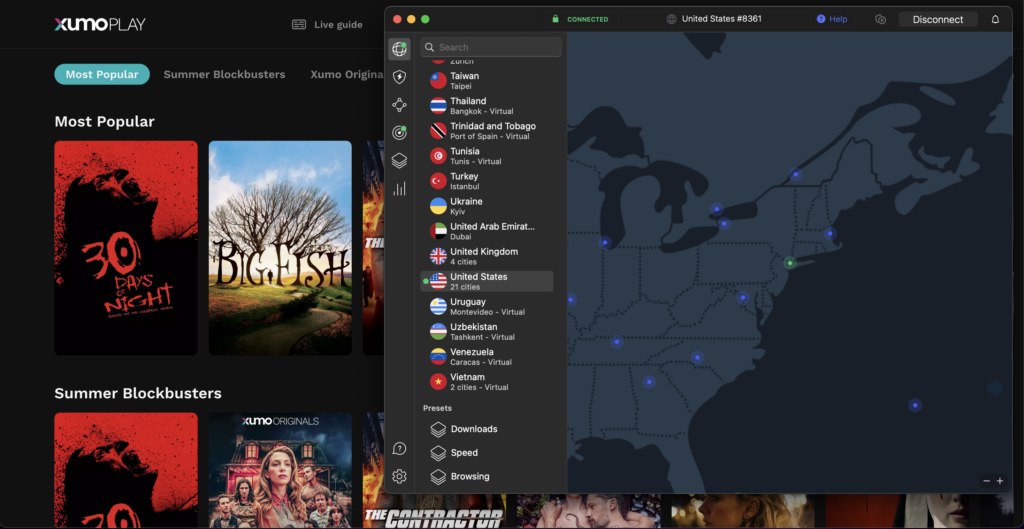Select the Downloads preset label
Image resolution: width=1024 pixels, height=529 pixels.
[x=474, y=429]
